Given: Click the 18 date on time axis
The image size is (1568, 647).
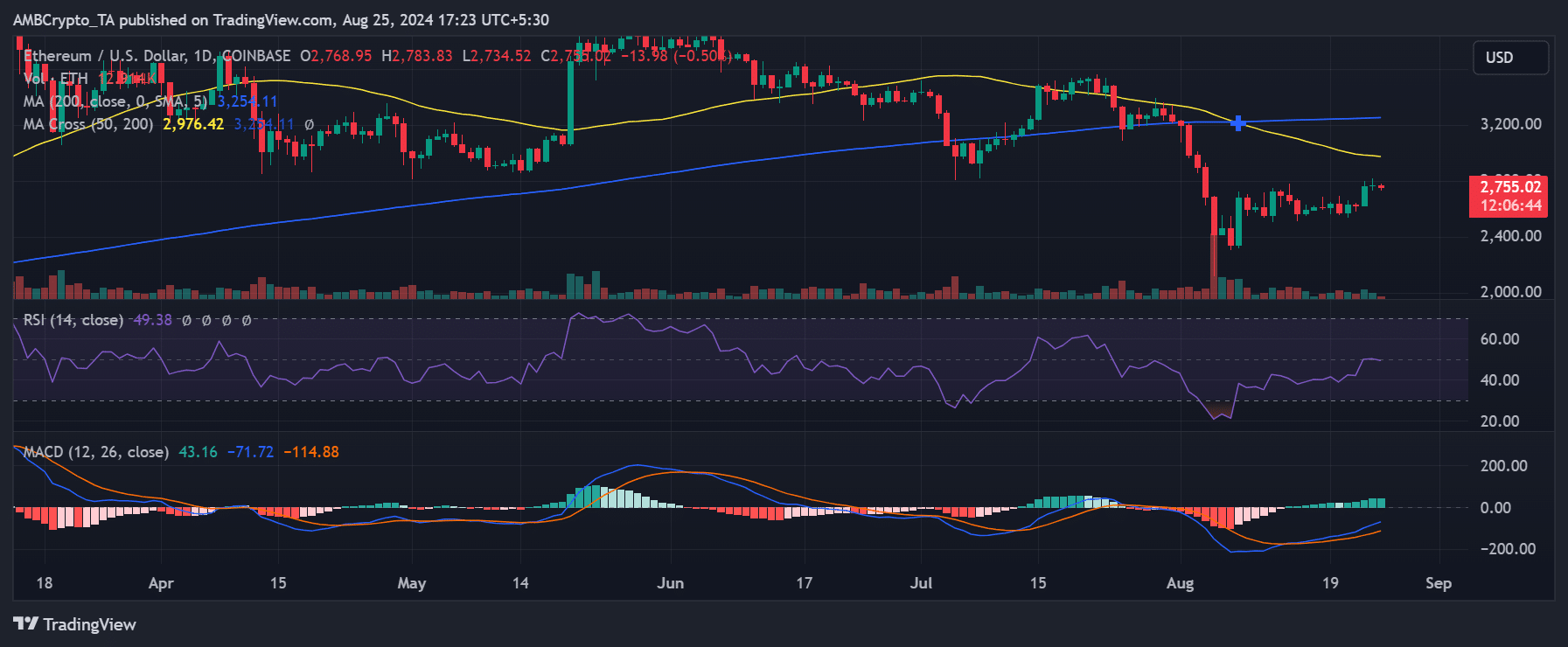Looking at the screenshot, I should point(45,583).
